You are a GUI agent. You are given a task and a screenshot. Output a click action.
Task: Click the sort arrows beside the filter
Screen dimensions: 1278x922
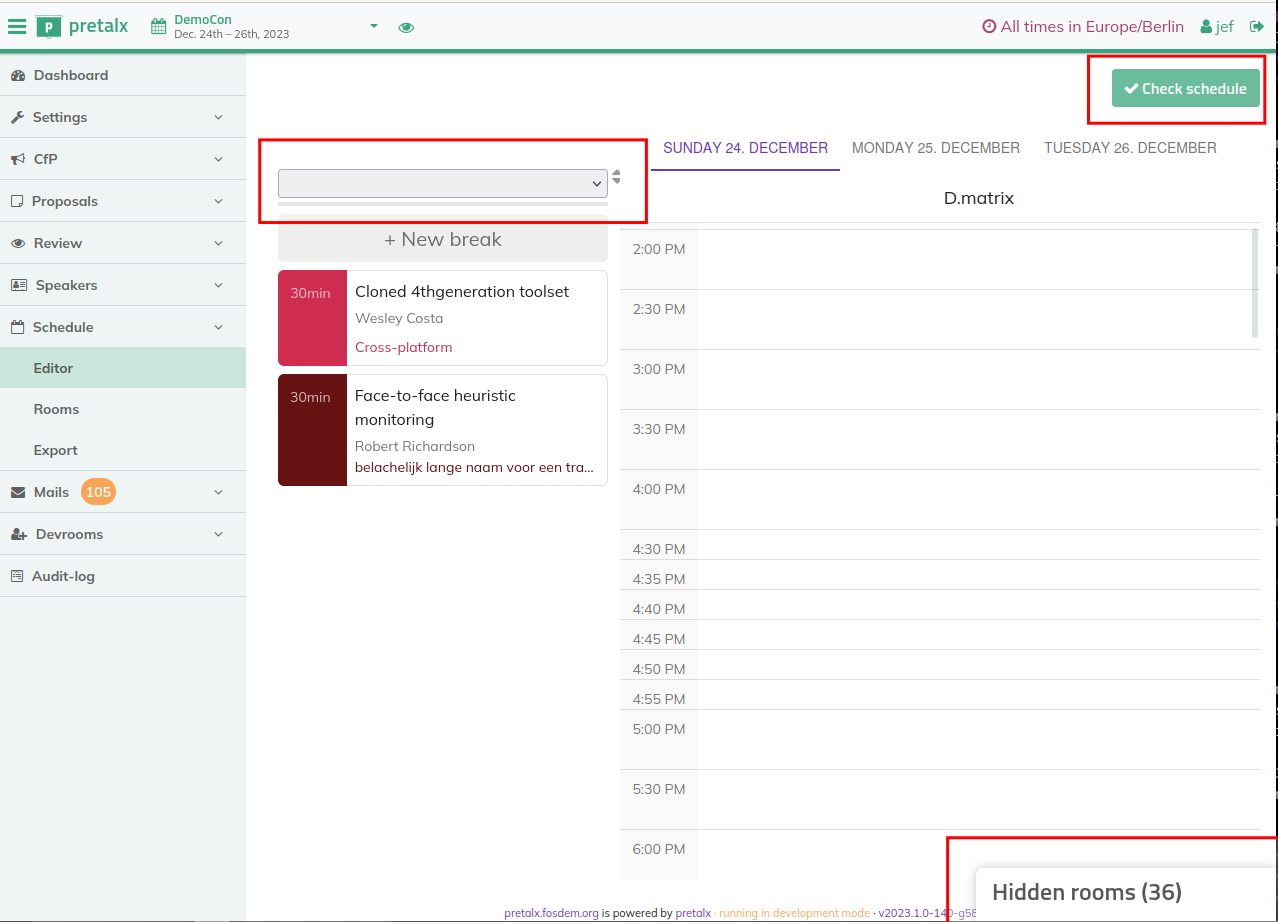click(x=617, y=177)
